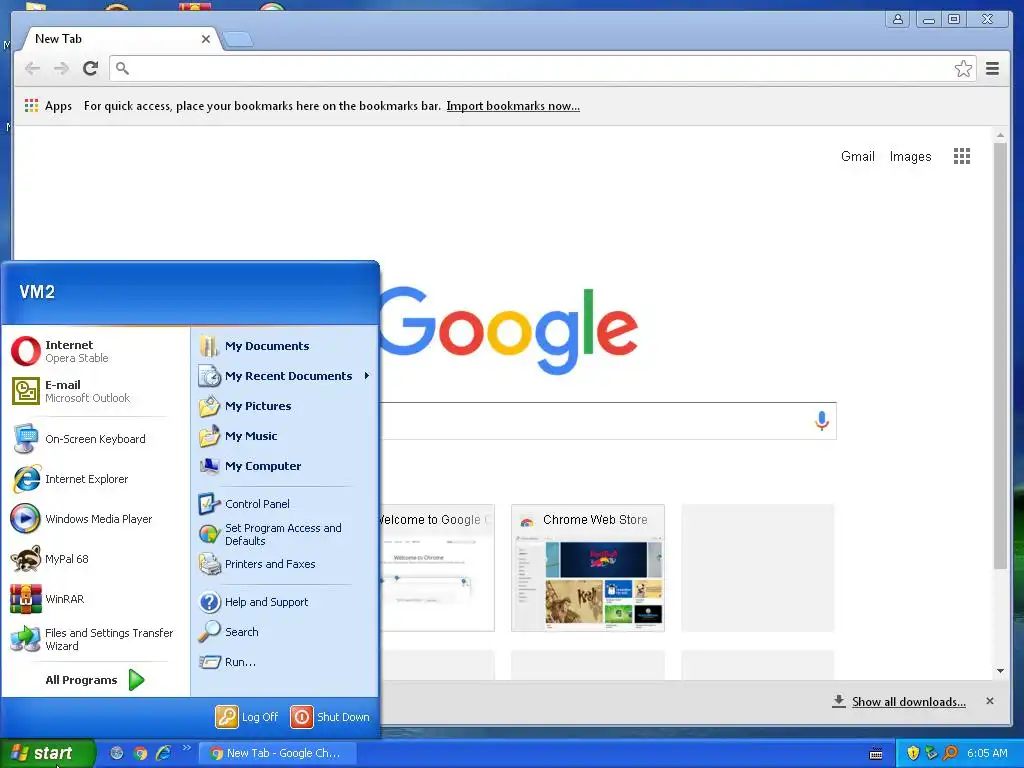Click the taskbar clock 6:05 AM

(x=987, y=753)
